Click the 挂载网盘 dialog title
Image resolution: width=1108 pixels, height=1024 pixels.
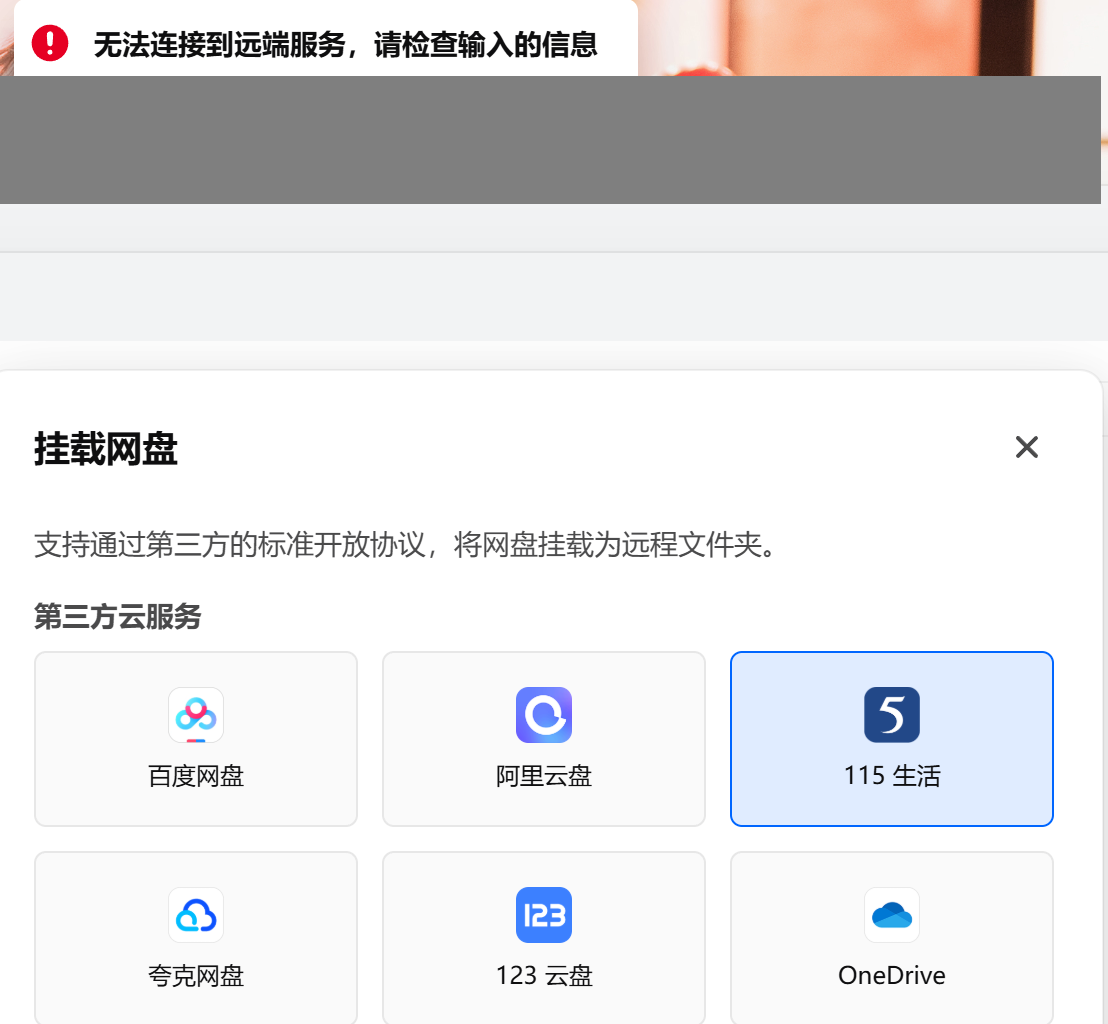(106, 449)
